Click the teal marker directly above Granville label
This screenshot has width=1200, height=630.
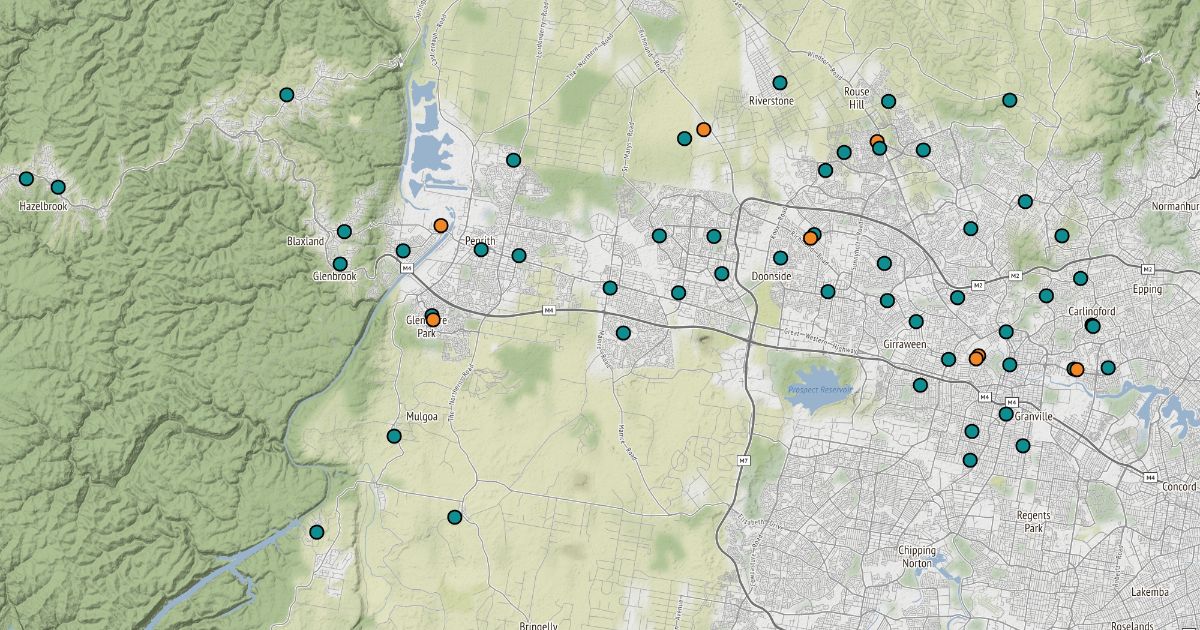pyautogui.click(x=1006, y=414)
